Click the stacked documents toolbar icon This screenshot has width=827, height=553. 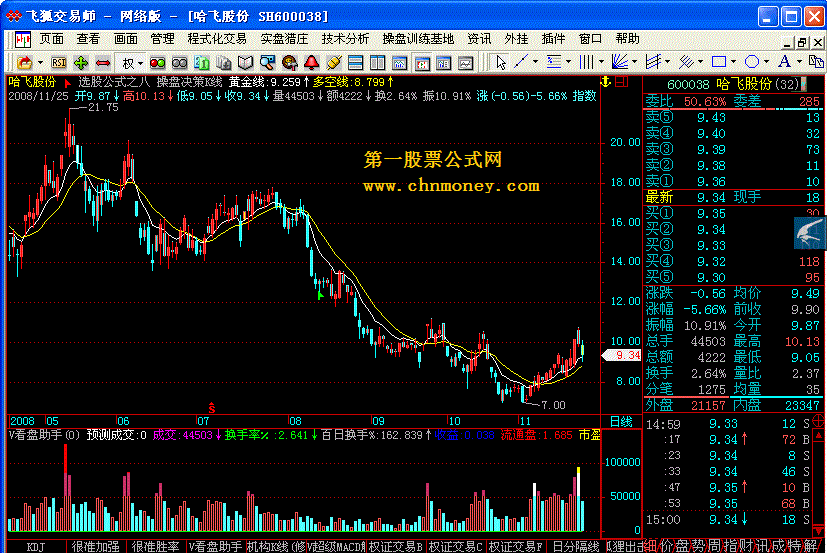[224, 63]
